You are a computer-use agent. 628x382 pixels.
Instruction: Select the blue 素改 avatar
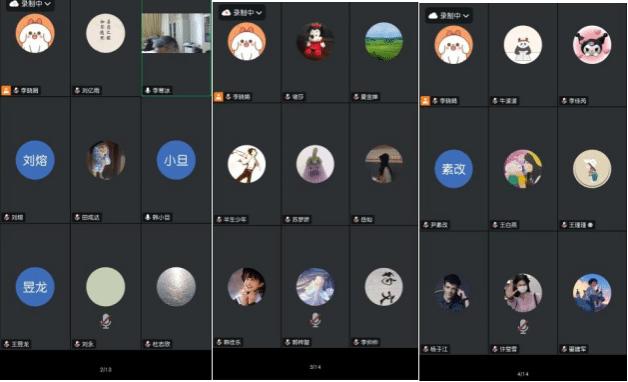[453, 169]
